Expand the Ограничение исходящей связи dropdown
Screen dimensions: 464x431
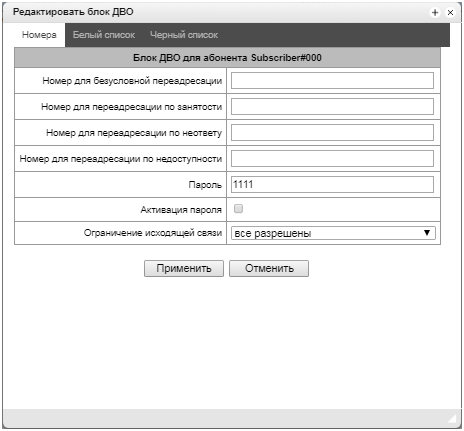pos(333,233)
